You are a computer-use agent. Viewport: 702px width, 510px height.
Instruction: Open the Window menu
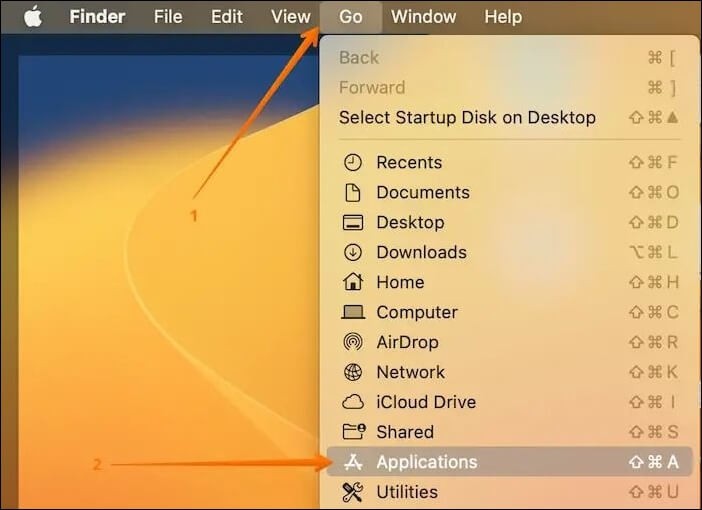pyautogui.click(x=423, y=17)
